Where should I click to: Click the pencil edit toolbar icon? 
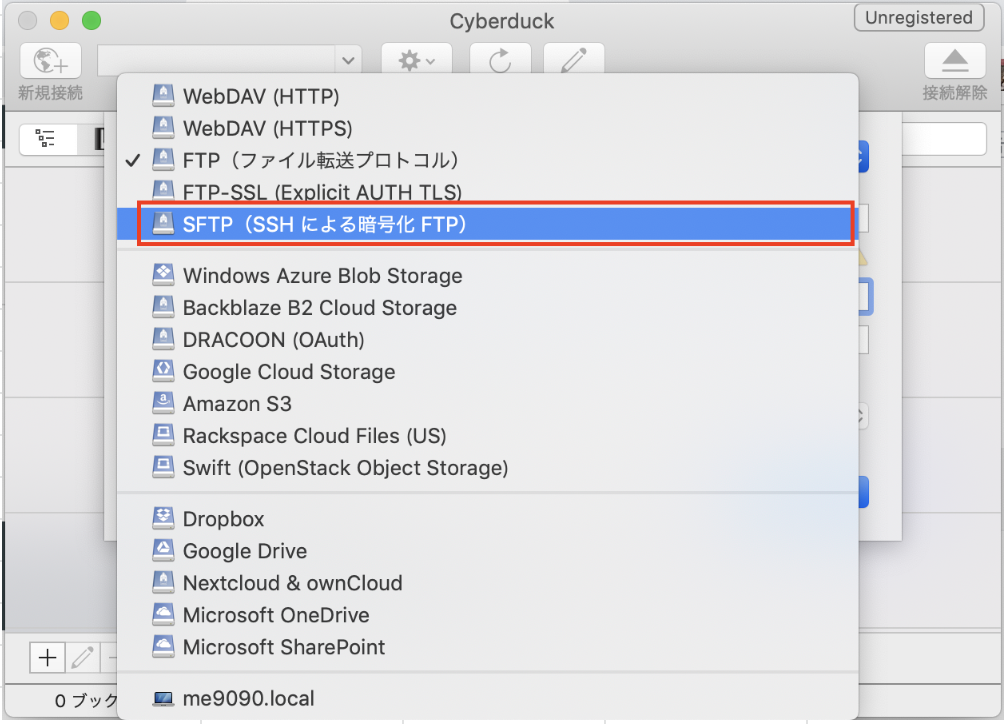click(x=574, y=61)
